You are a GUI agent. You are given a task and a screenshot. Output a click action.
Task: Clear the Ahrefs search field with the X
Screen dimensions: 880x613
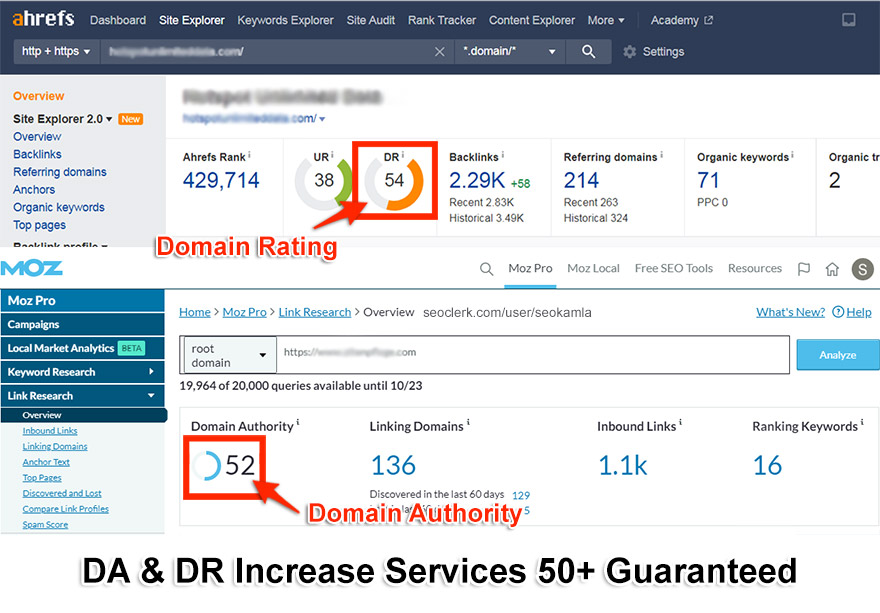coord(439,51)
